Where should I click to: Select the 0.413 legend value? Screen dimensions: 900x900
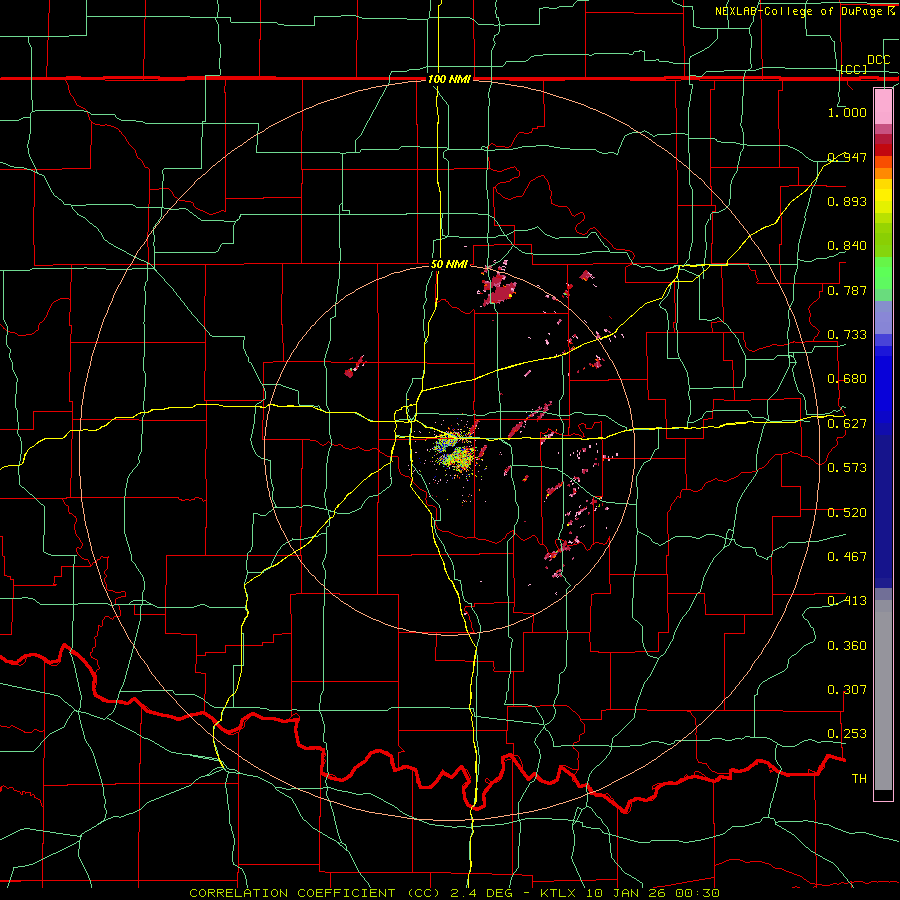tap(847, 601)
